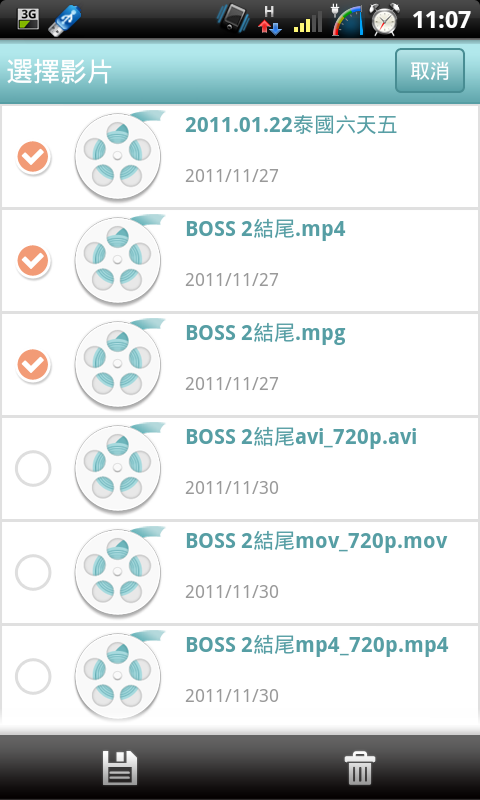Tap film reel icon for BOSS 2結尾avi_720p.avi
480x800 pixels.
pyautogui.click(x=119, y=468)
